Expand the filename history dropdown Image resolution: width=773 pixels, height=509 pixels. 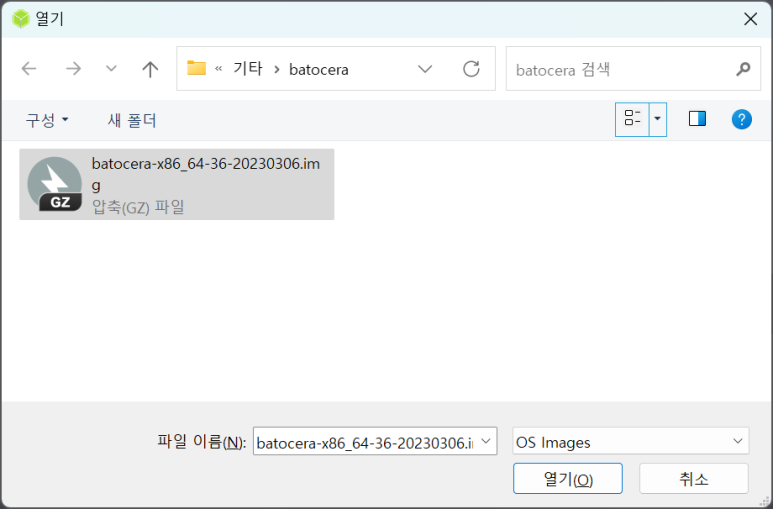pos(486,441)
